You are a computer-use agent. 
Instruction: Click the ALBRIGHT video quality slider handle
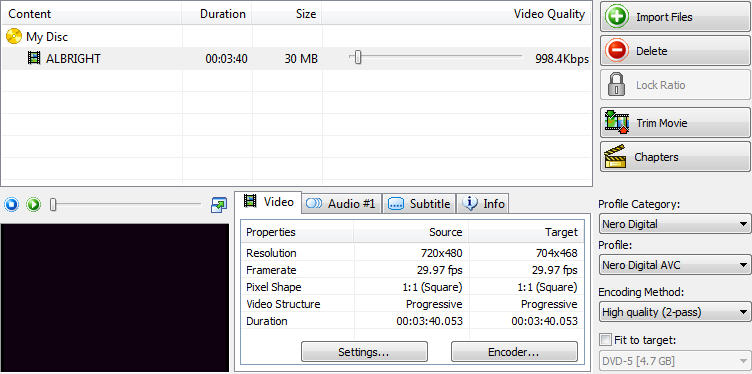pos(358,58)
